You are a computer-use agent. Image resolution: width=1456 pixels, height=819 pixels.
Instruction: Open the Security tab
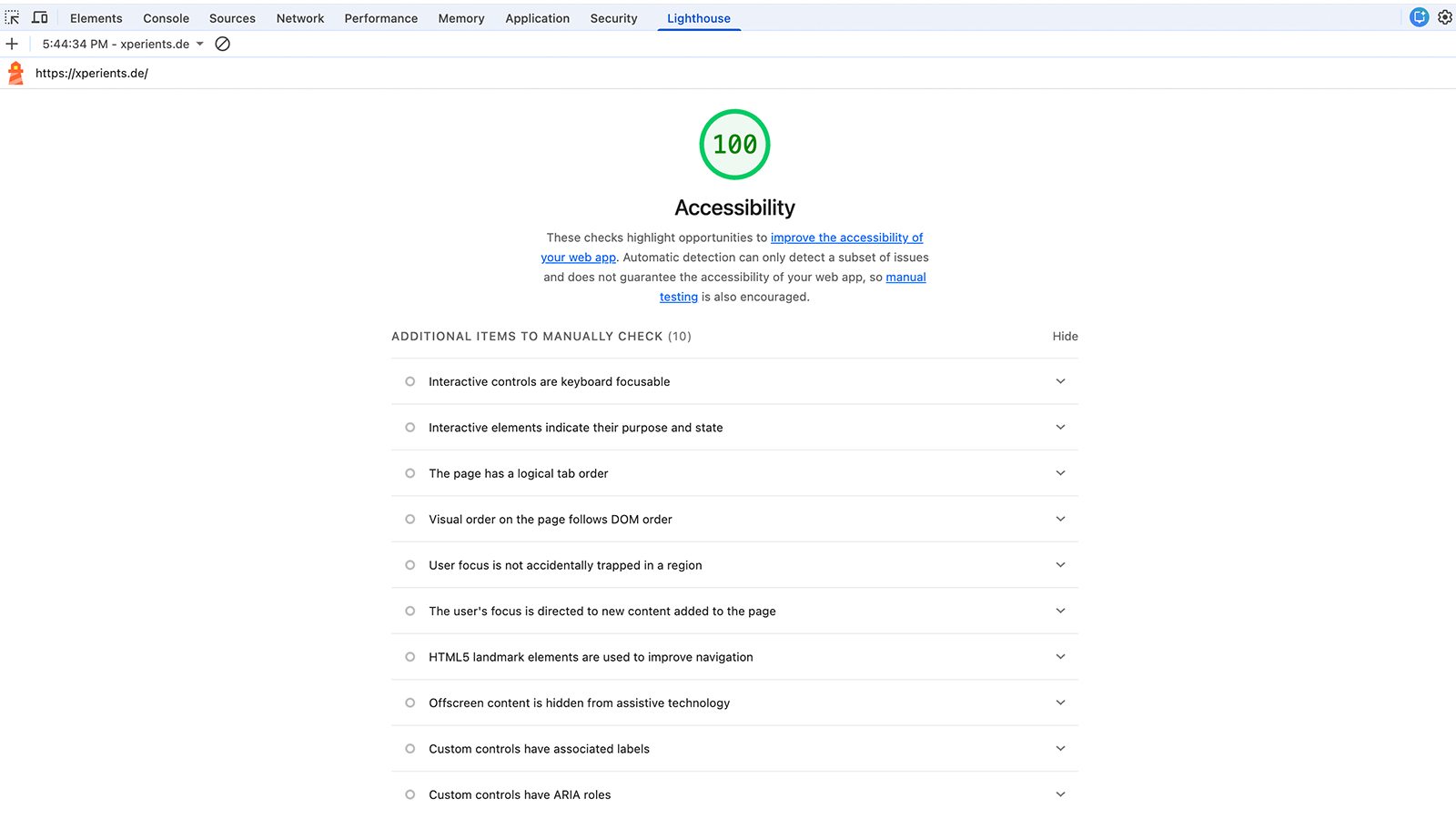pos(614,18)
